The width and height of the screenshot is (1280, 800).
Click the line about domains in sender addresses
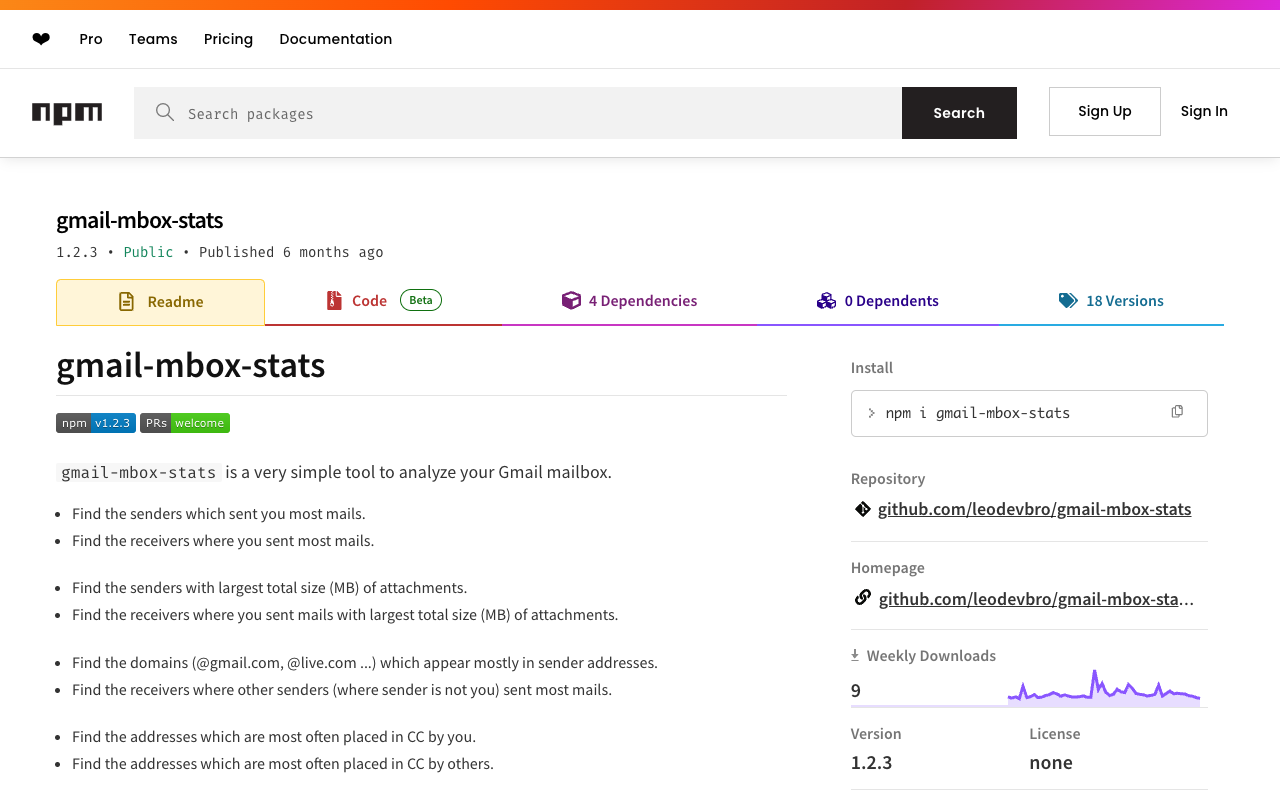(365, 663)
